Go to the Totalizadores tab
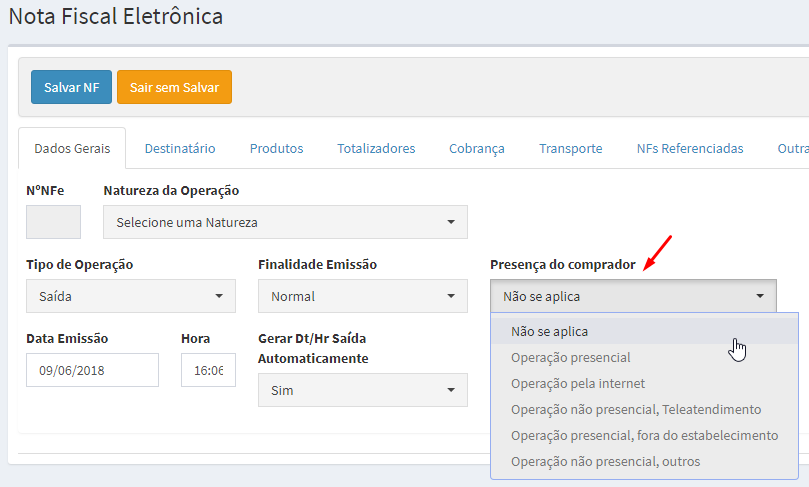This screenshot has height=487, width=809. [x=376, y=149]
